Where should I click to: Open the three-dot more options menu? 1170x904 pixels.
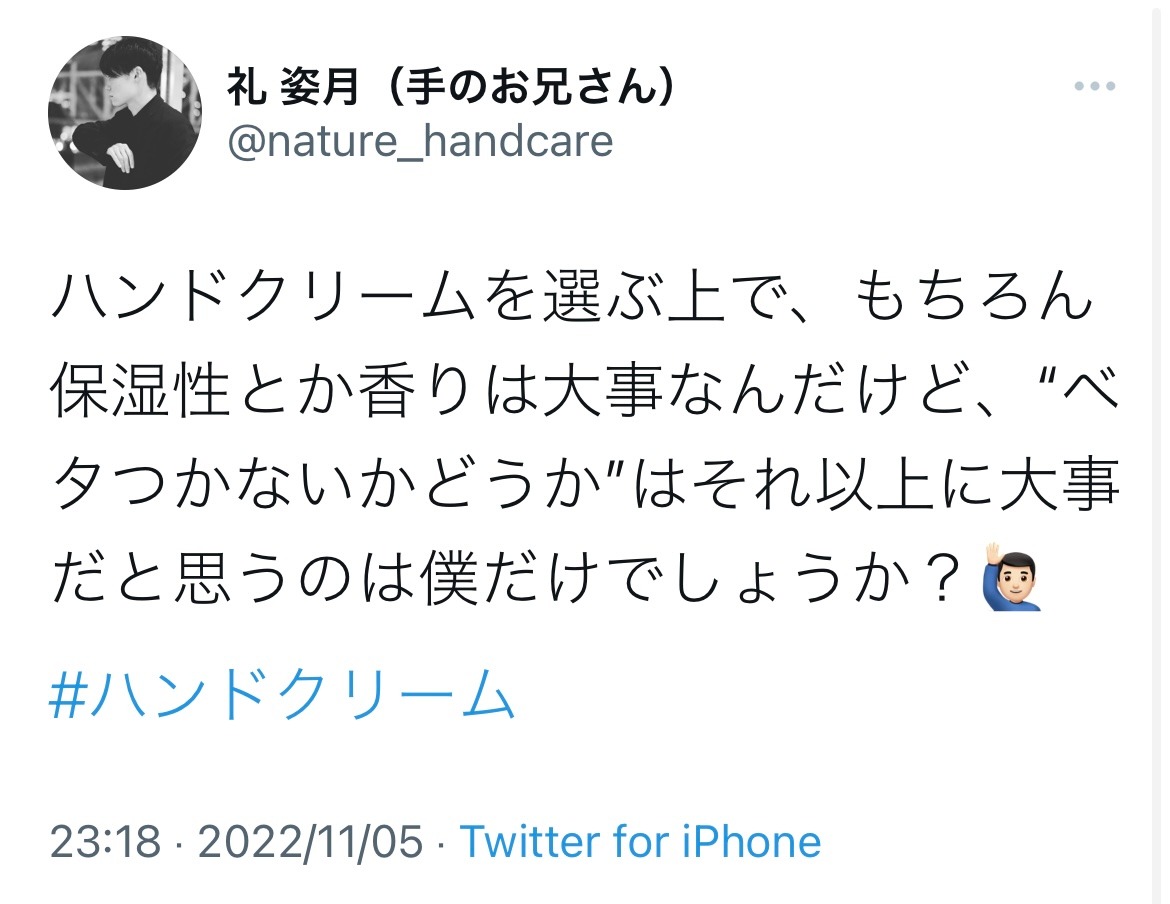1095,87
